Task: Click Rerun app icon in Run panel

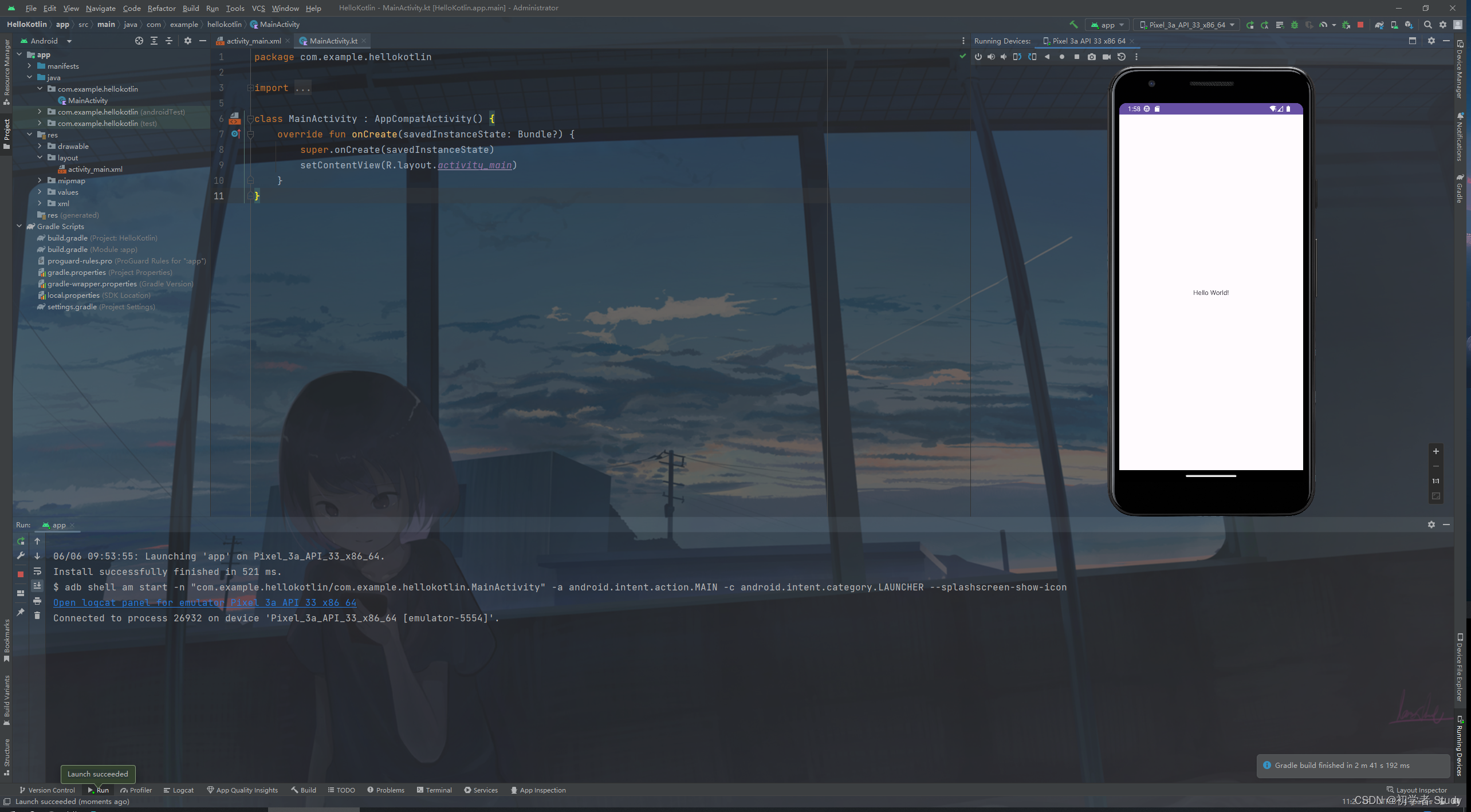Action: 21,541
